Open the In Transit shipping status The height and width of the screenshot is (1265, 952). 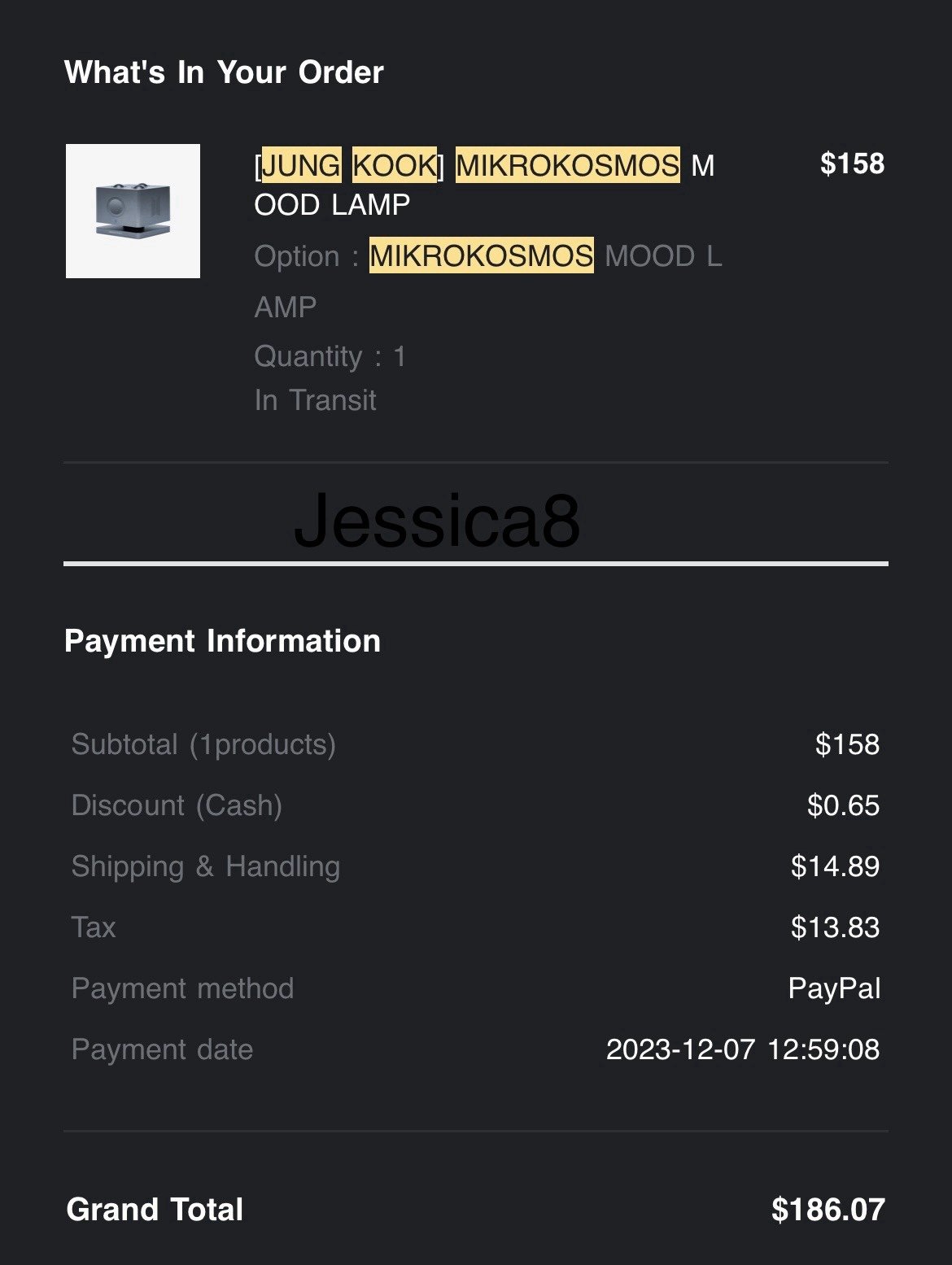(315, 400)
